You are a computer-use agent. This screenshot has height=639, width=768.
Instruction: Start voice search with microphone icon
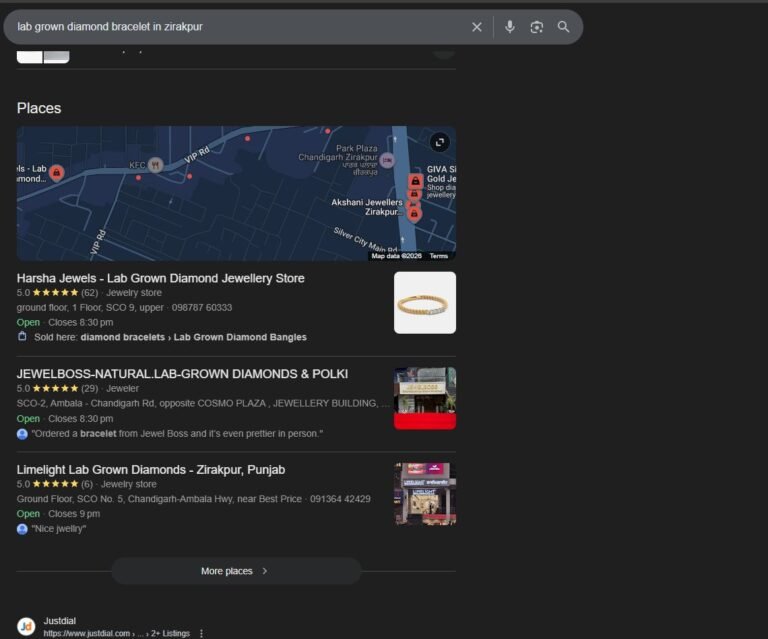pos(509,26)
